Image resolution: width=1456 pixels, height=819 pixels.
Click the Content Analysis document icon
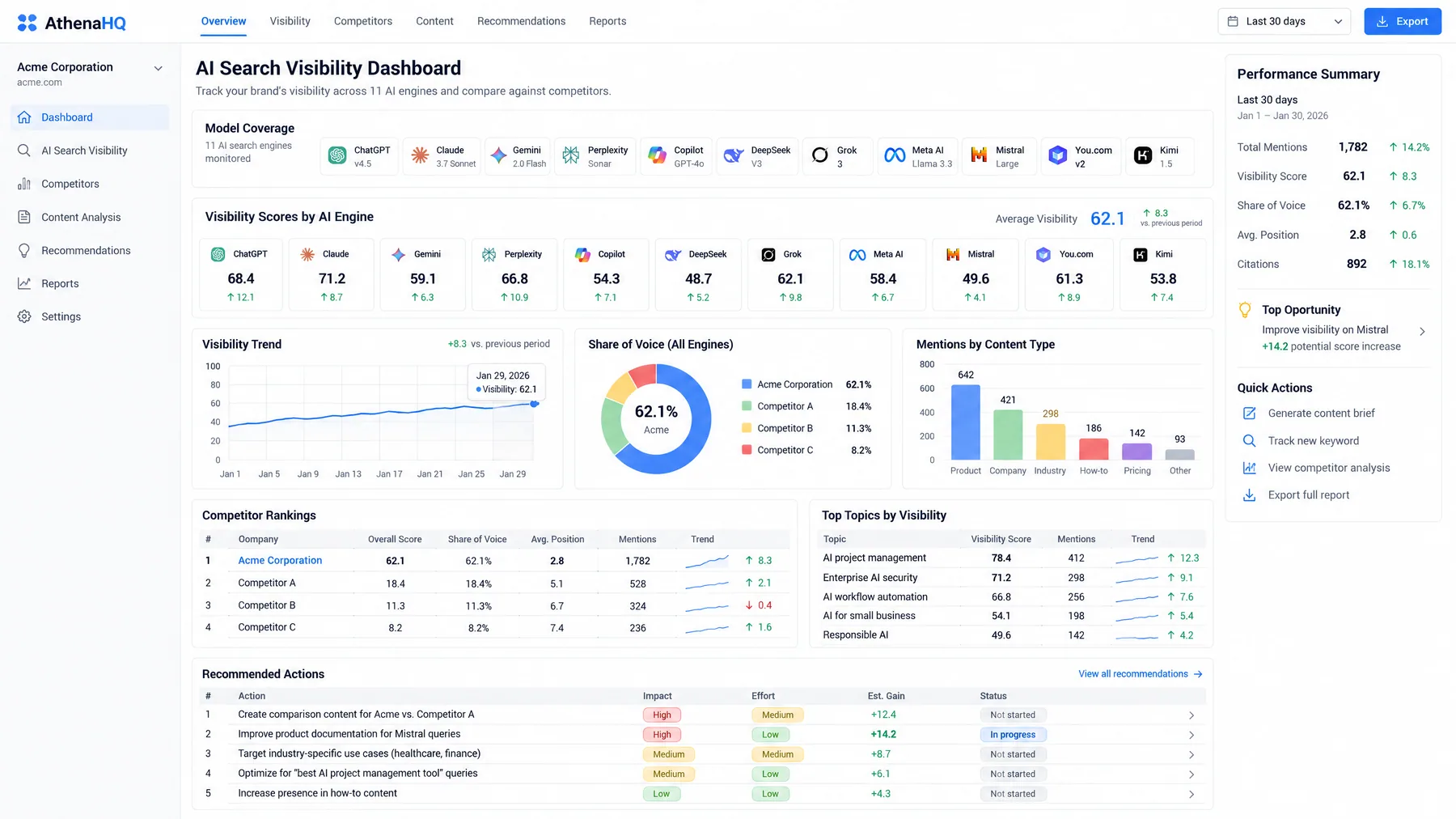pyautogui.click(x=24, y=217)
